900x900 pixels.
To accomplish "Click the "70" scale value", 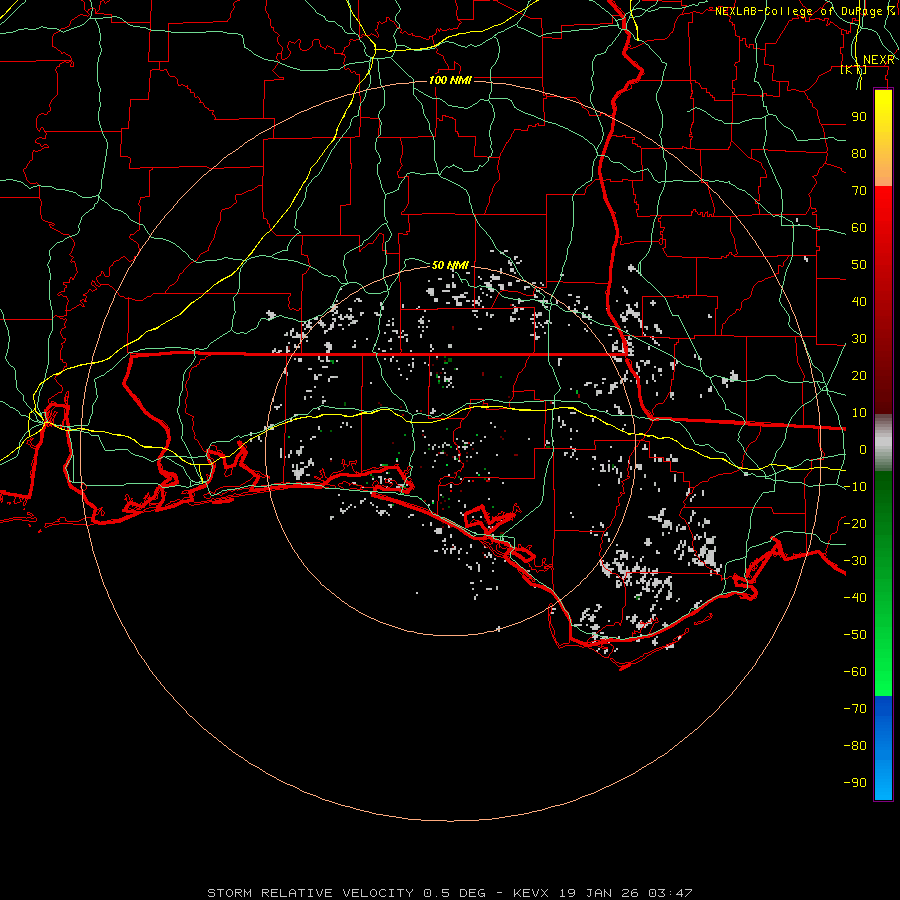I will pyautogui.click(x=859, y=191).
